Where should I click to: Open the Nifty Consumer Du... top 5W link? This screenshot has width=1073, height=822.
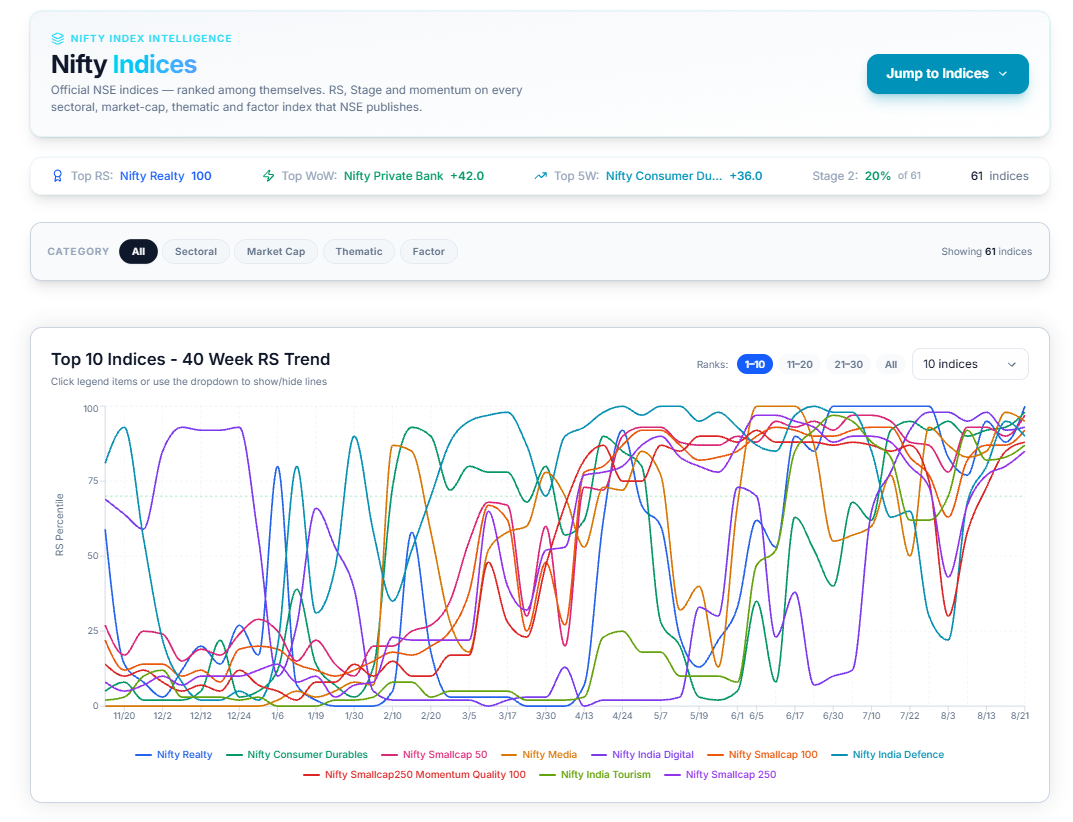664,176
